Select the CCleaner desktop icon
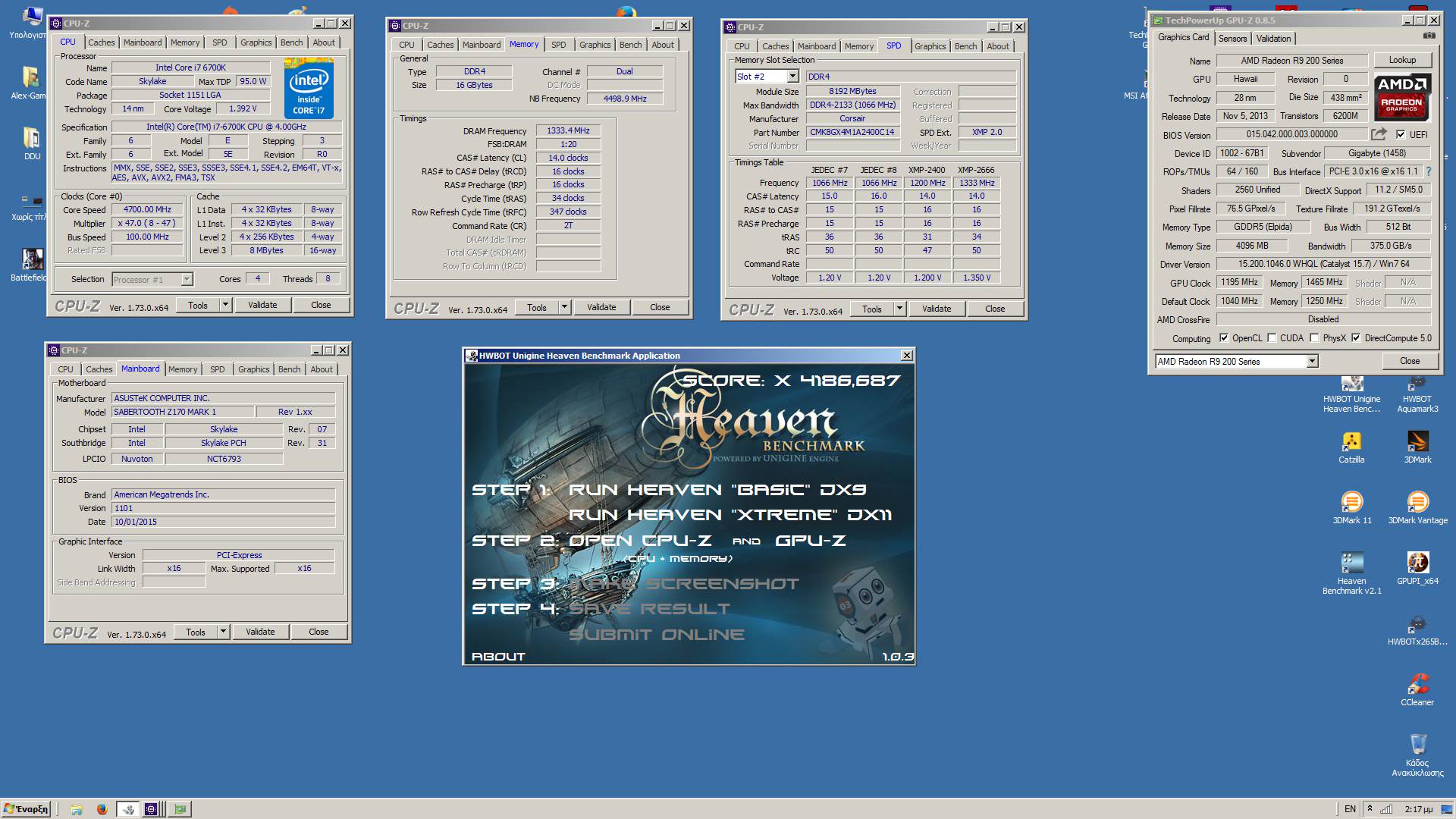 coord(1417,690)
